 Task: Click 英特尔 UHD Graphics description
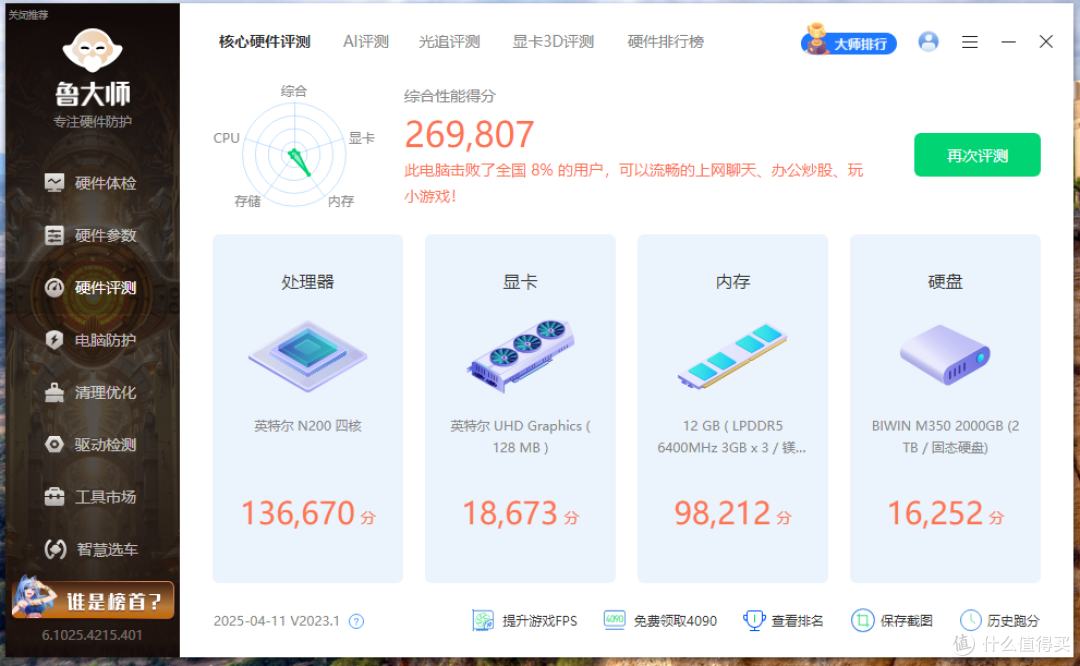tap(520, 437)
